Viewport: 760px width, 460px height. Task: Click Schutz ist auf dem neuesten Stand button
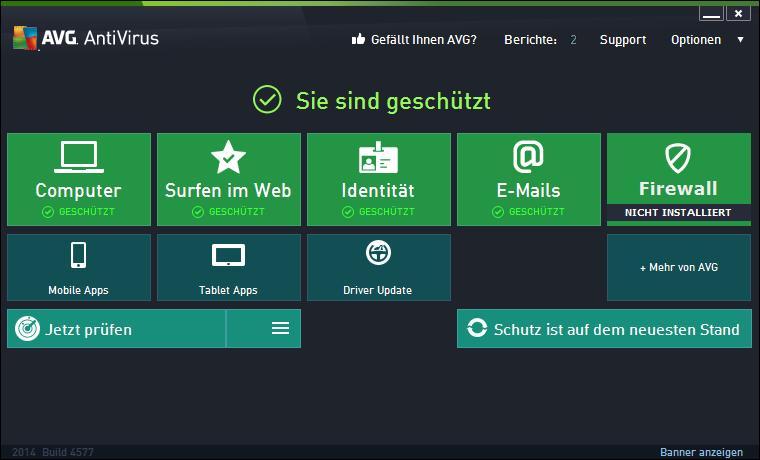[604, 329]
